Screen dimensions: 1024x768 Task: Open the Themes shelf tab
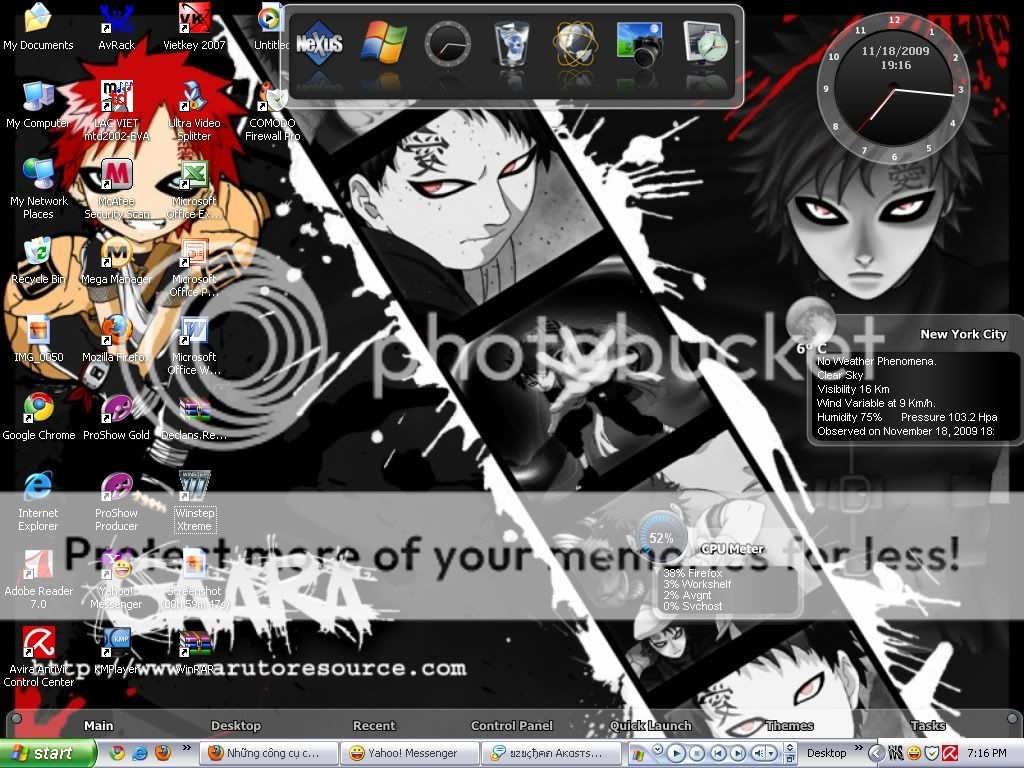pyautogui.click(x=789, y=726)
